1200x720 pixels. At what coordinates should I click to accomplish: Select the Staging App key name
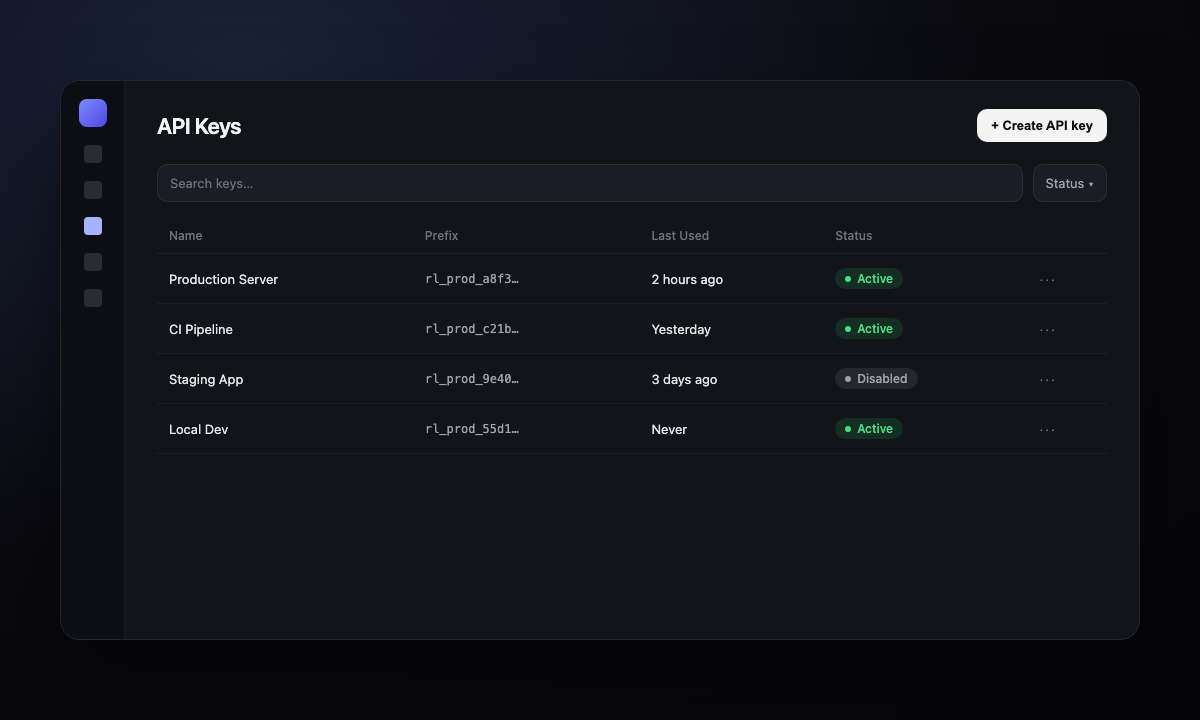(x=206, y=379)
